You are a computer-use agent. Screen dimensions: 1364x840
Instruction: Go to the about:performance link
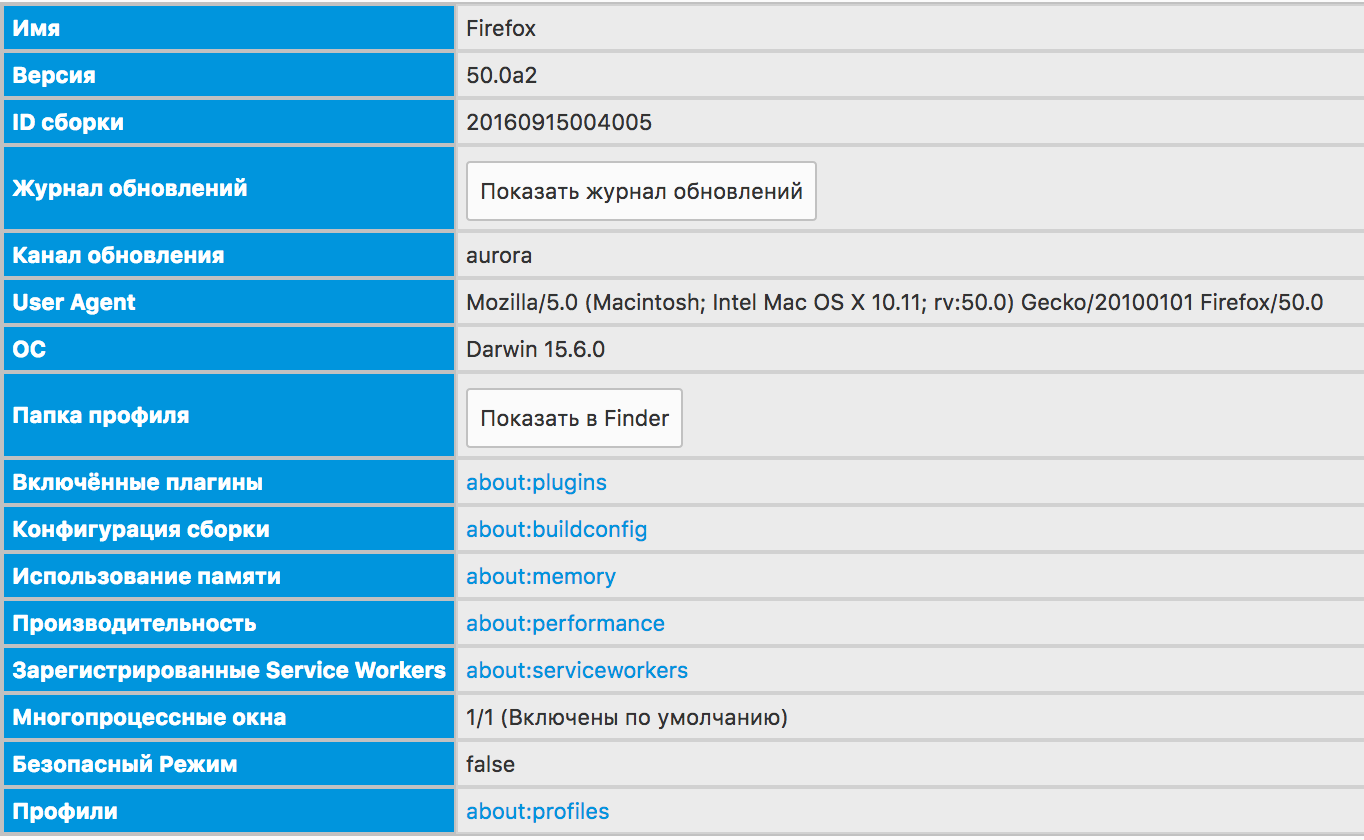[x=565, y=623]
